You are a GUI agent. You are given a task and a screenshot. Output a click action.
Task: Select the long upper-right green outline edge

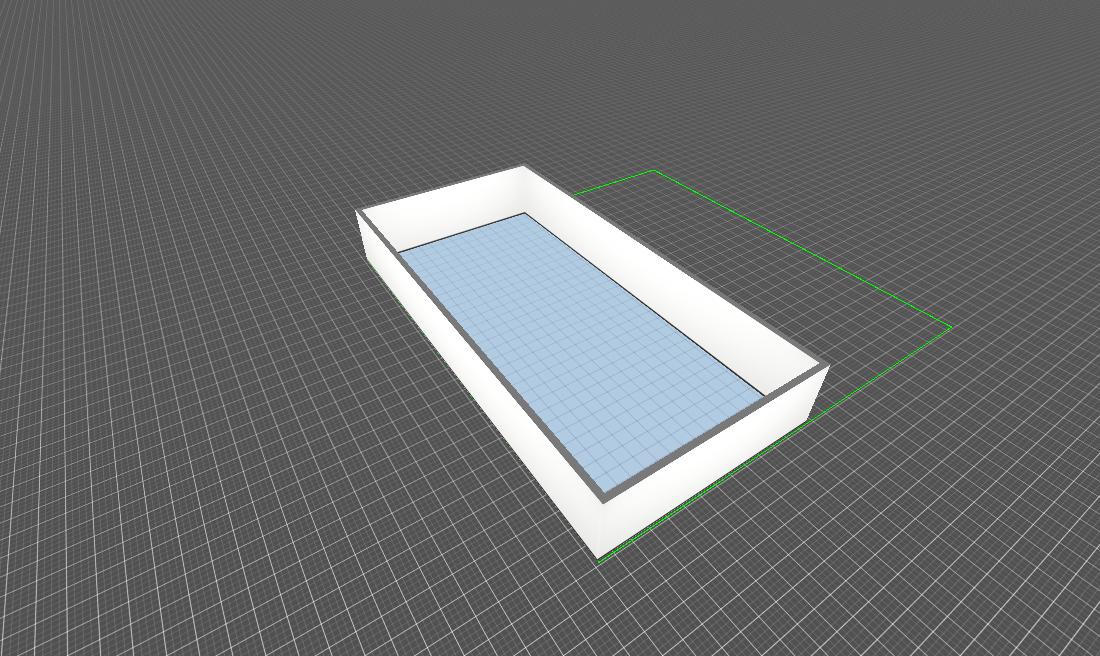click(x=800, y=247)
